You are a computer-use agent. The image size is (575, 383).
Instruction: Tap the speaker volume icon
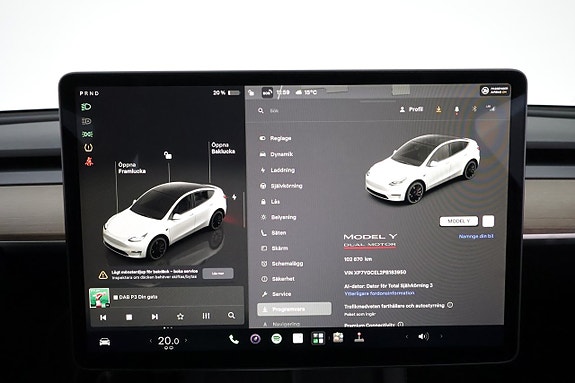[x=424, y=336]
